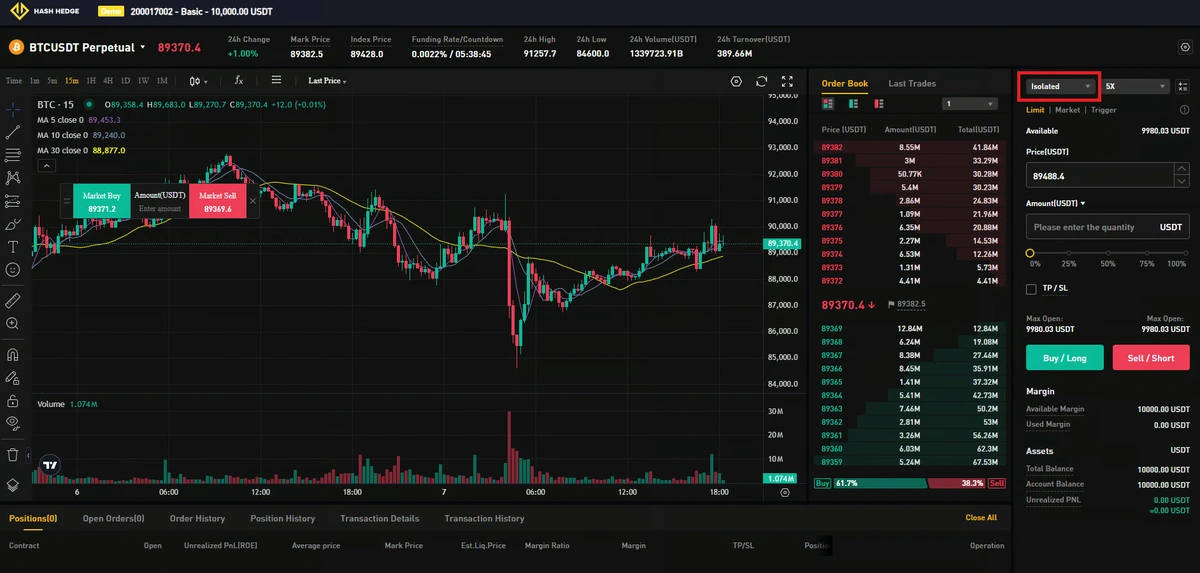Click the Price(USDT) field showing 89488.4
Image resolution: width=1200 pixels, height=573 pixels.
(1100, 175)
